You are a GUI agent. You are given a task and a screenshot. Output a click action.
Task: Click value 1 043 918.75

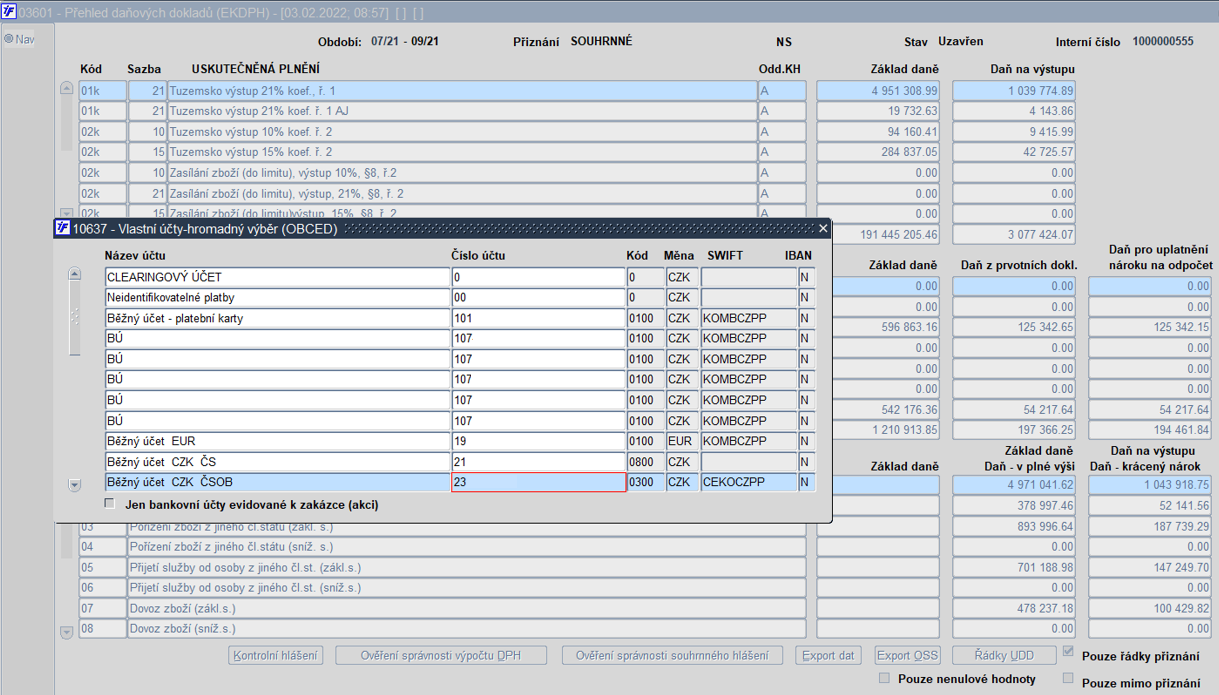tap(1149, 485)
